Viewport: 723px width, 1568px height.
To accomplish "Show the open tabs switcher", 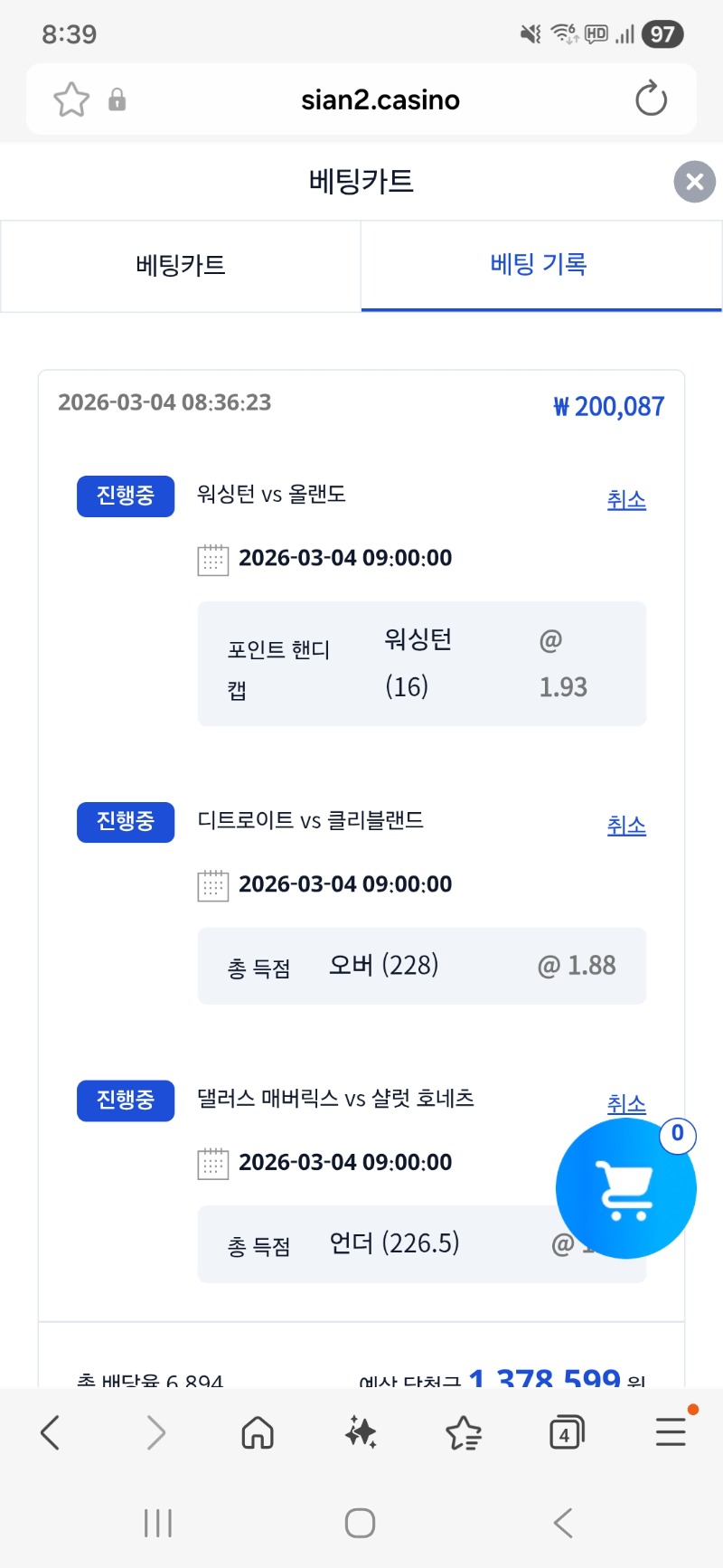I will (567, 1432).
